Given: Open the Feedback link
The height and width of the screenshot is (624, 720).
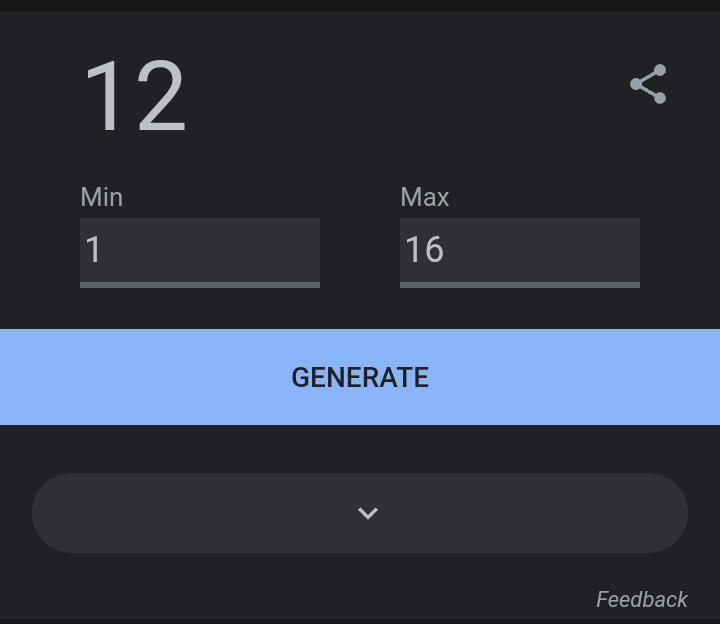Looking at the screenshot, I should [x=641, y=599].
